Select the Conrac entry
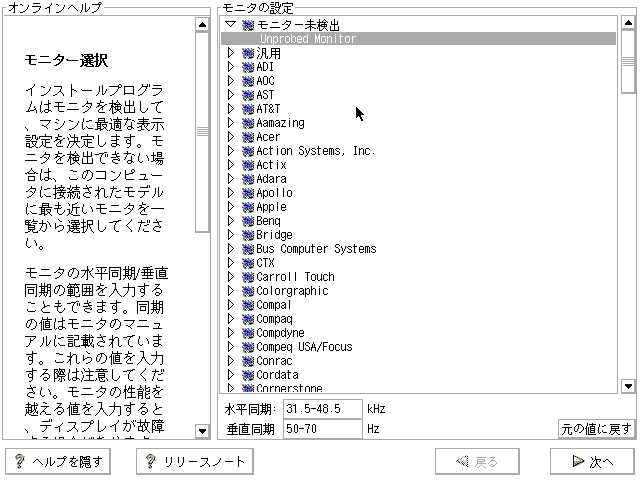The height and width of the screenshot is (480, 640). point(274,361)
